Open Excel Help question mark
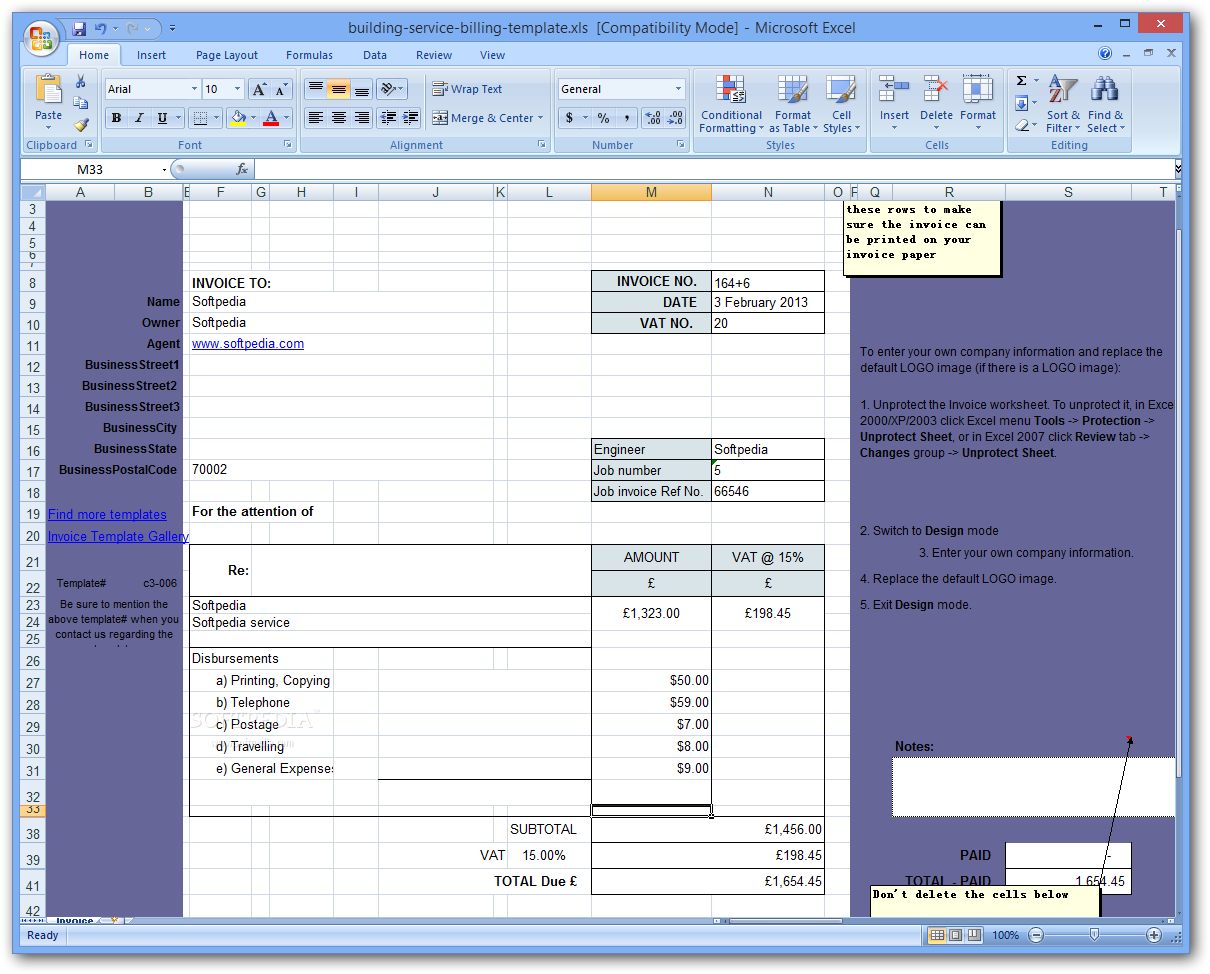Image resolution: width=1210 pixels, height=974 pixels. [x=1105, y=54]
